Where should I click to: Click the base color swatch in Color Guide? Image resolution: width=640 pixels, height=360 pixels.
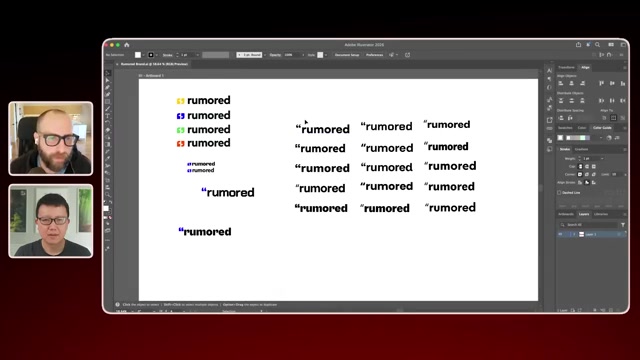tap(560, 138)
